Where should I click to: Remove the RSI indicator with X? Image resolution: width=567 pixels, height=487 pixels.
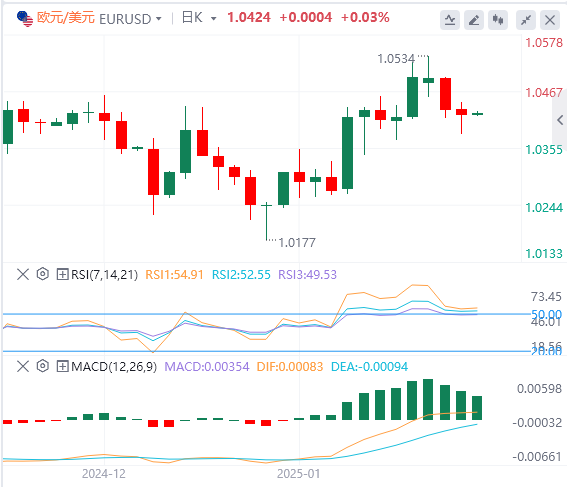pyautogui.click(x=23, y=274)
